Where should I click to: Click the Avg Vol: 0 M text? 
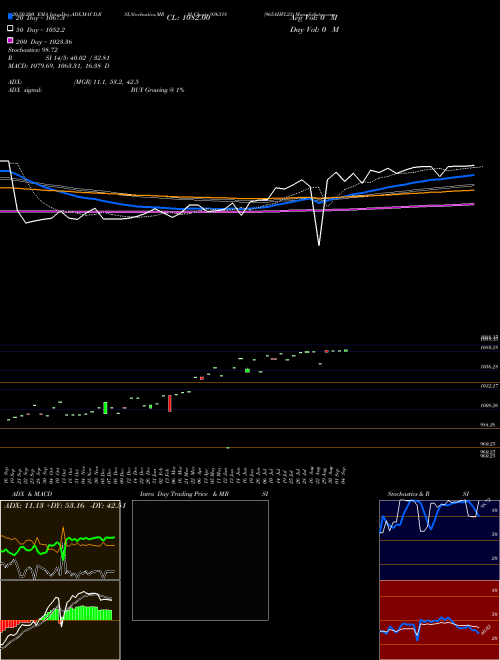tap(314, 18)
